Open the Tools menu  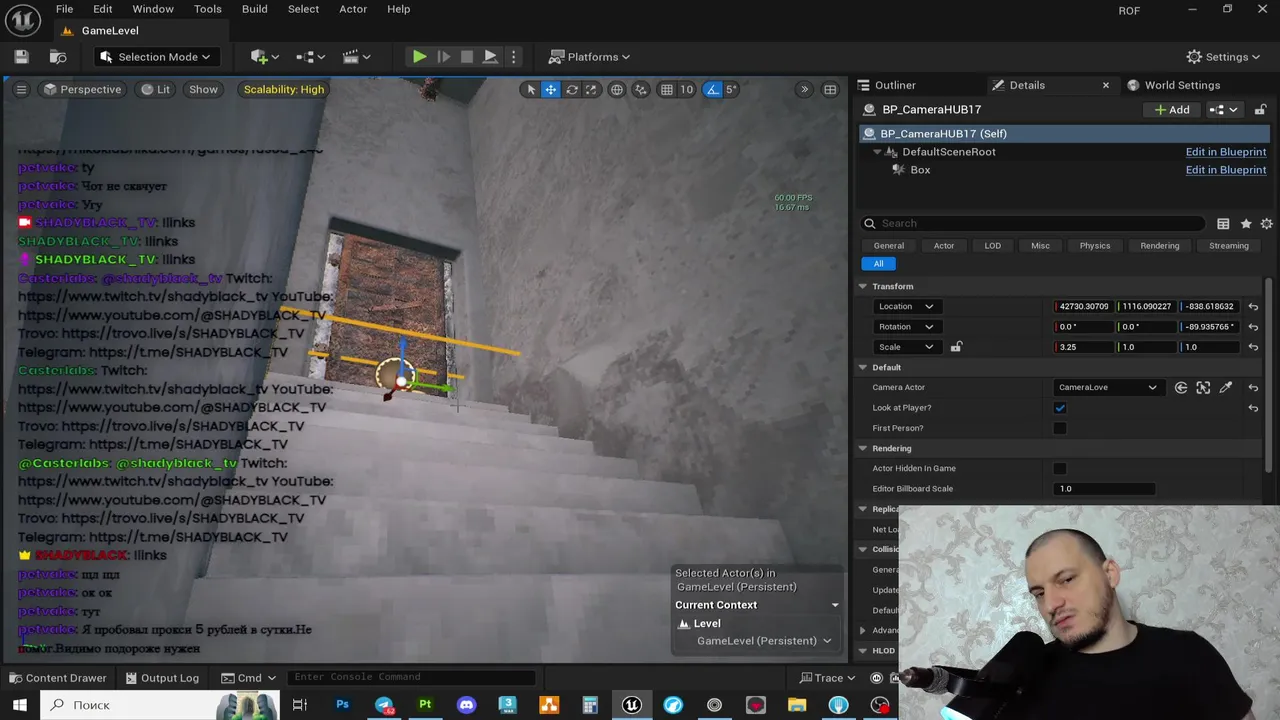click(208, 9)
